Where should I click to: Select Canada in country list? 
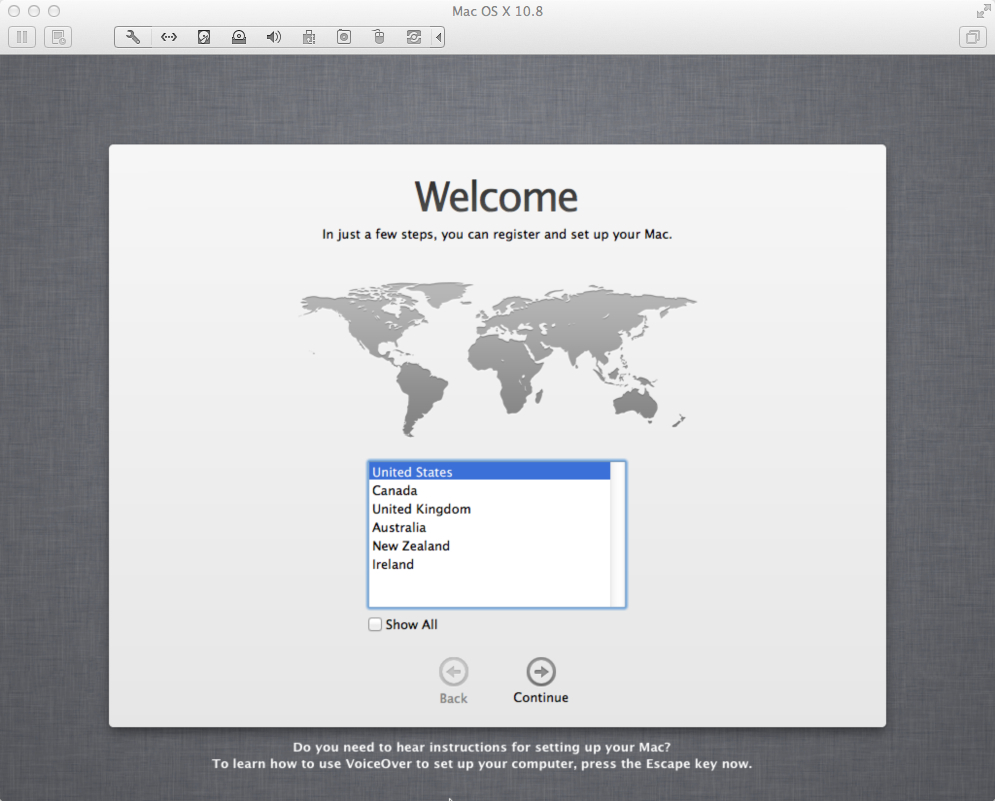coord(489,490)
